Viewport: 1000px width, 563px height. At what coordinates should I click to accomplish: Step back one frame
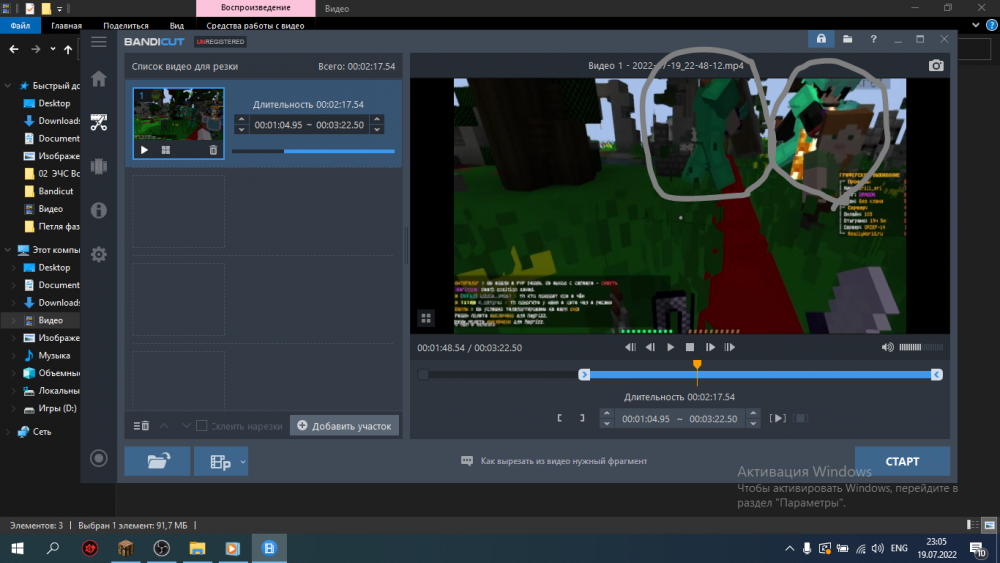point(650,347)
